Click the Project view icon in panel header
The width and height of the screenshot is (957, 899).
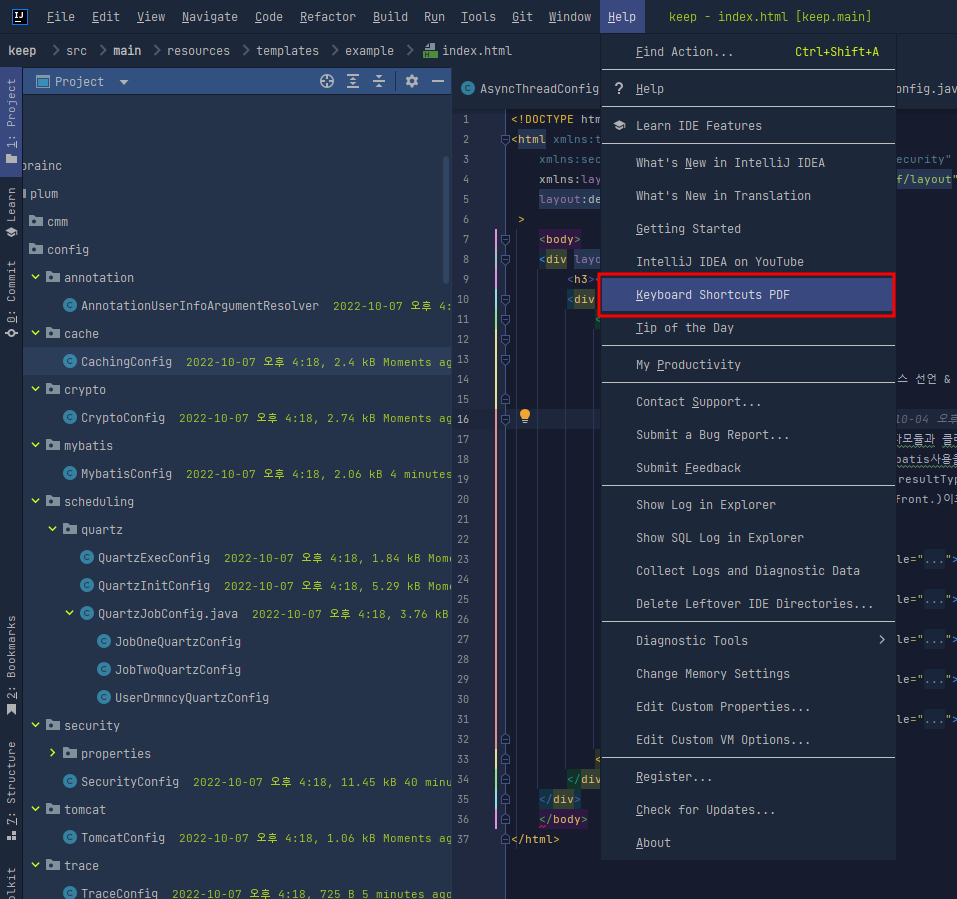point(43,82)
